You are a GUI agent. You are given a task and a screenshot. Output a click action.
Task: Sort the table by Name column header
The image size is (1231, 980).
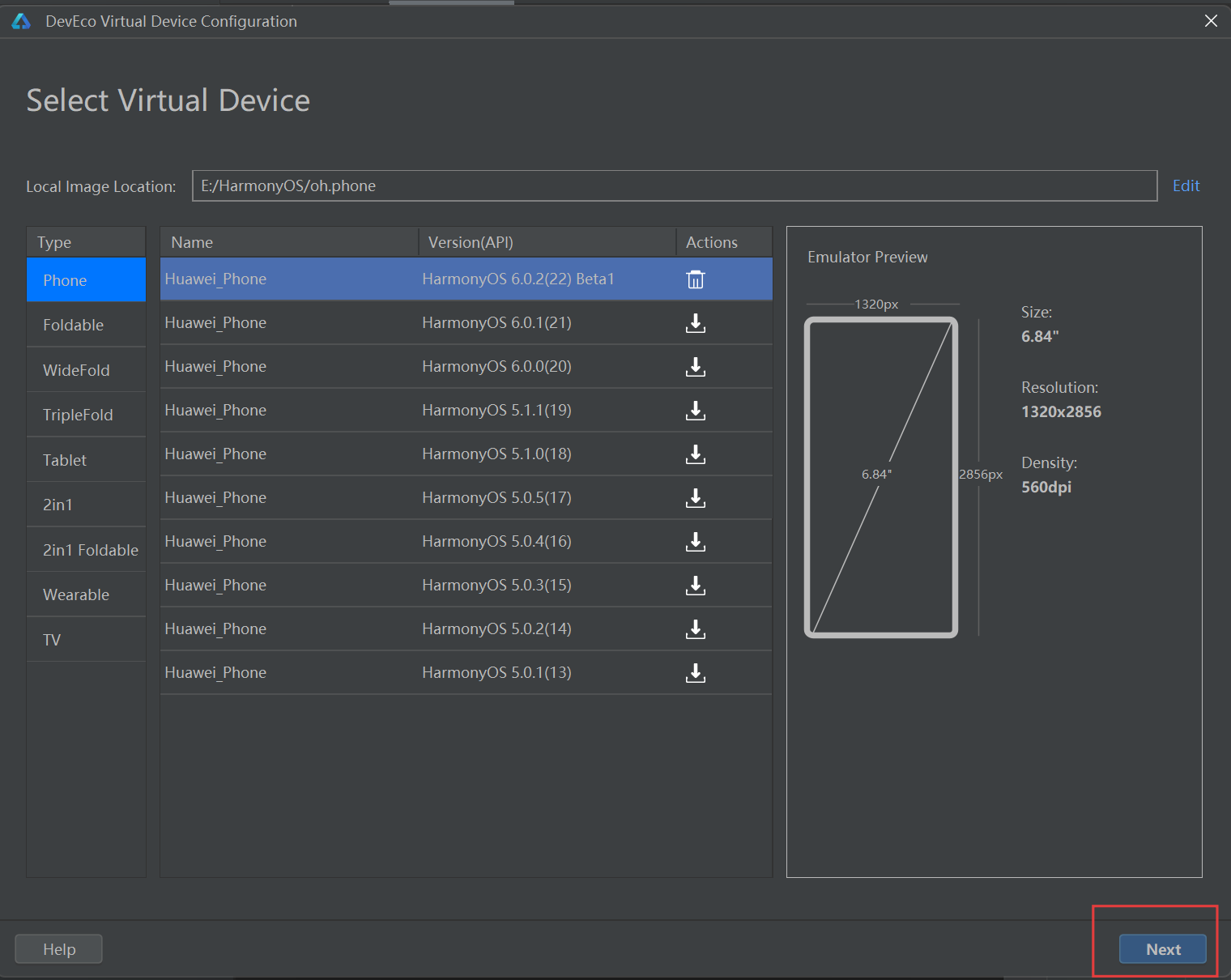click(289, 242)
